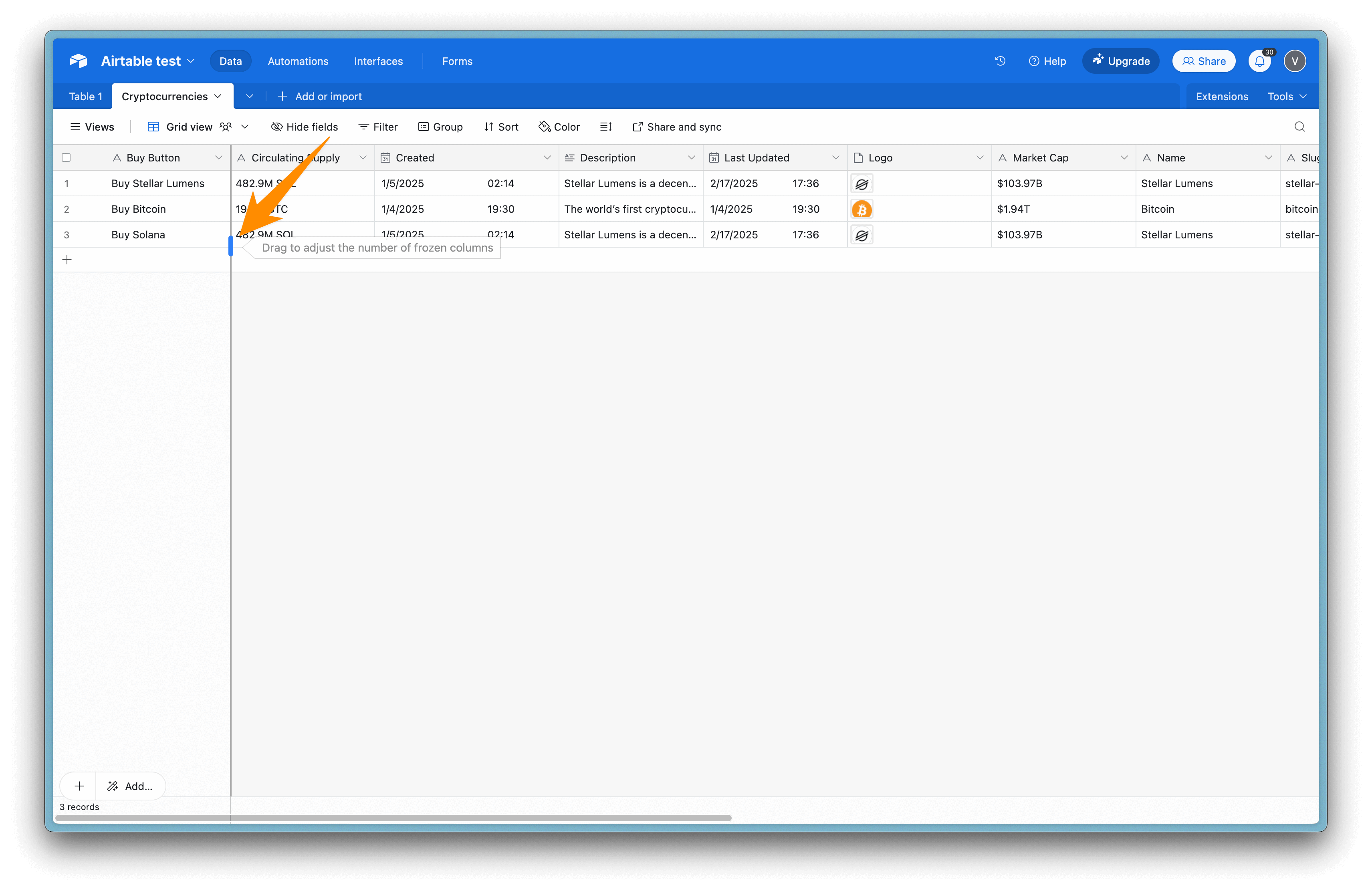1372x891 pixels.
Task: Click the Add... magic wand button
Action: point(130,786)
